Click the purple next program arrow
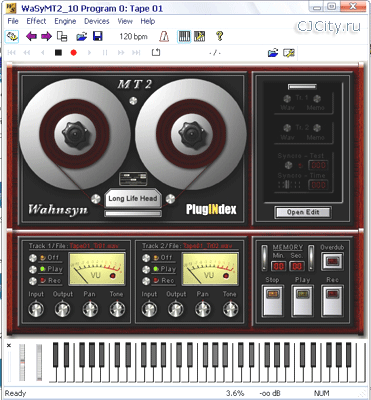The image size is (371, 400). pos(46,36)
